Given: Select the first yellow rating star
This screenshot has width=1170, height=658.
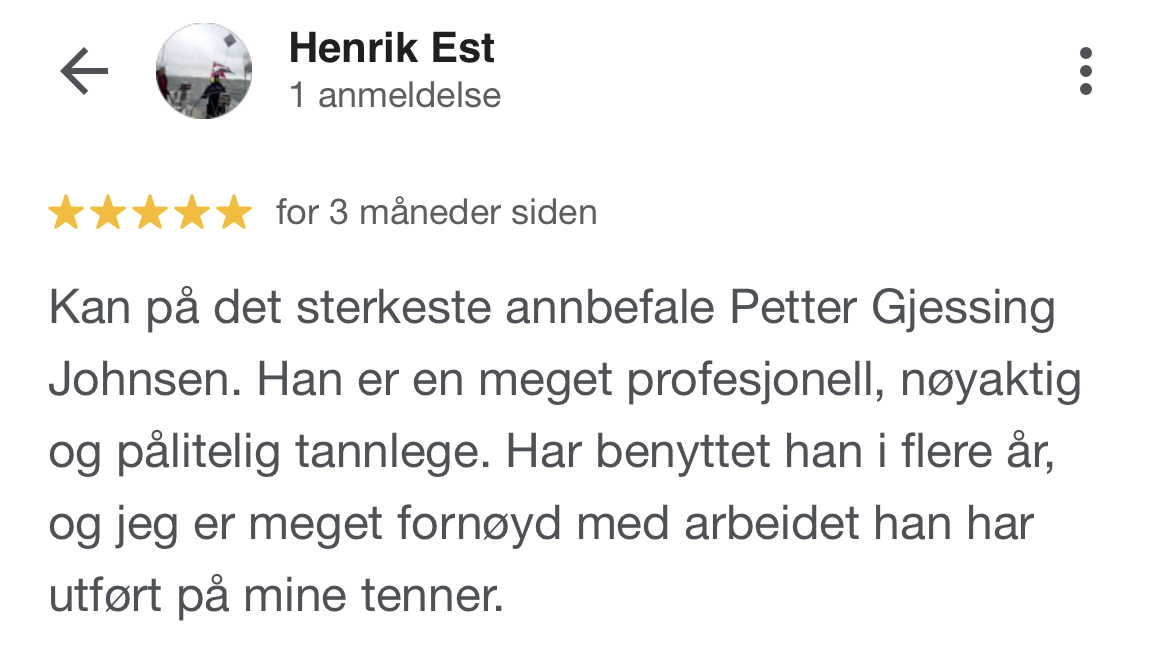Looking at the screenshot, I should [x=66, y=212].
